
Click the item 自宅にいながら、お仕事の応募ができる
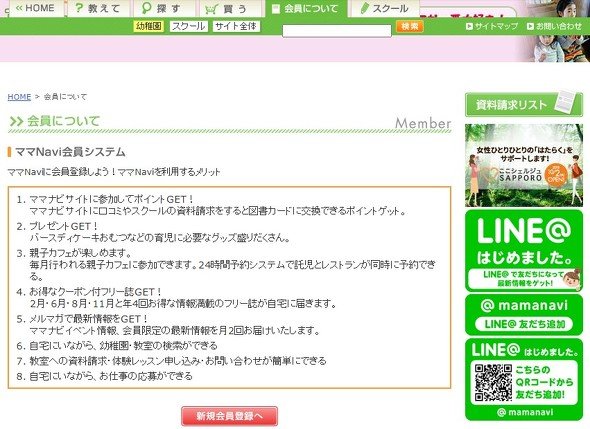pyautogui.click(x=111, y=376)
